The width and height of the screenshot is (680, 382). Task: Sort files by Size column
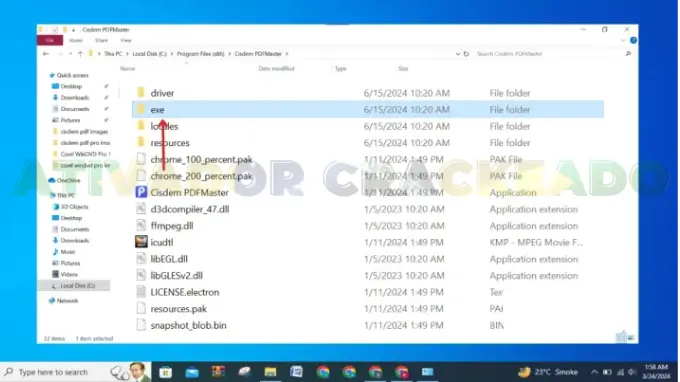point(403,69)
